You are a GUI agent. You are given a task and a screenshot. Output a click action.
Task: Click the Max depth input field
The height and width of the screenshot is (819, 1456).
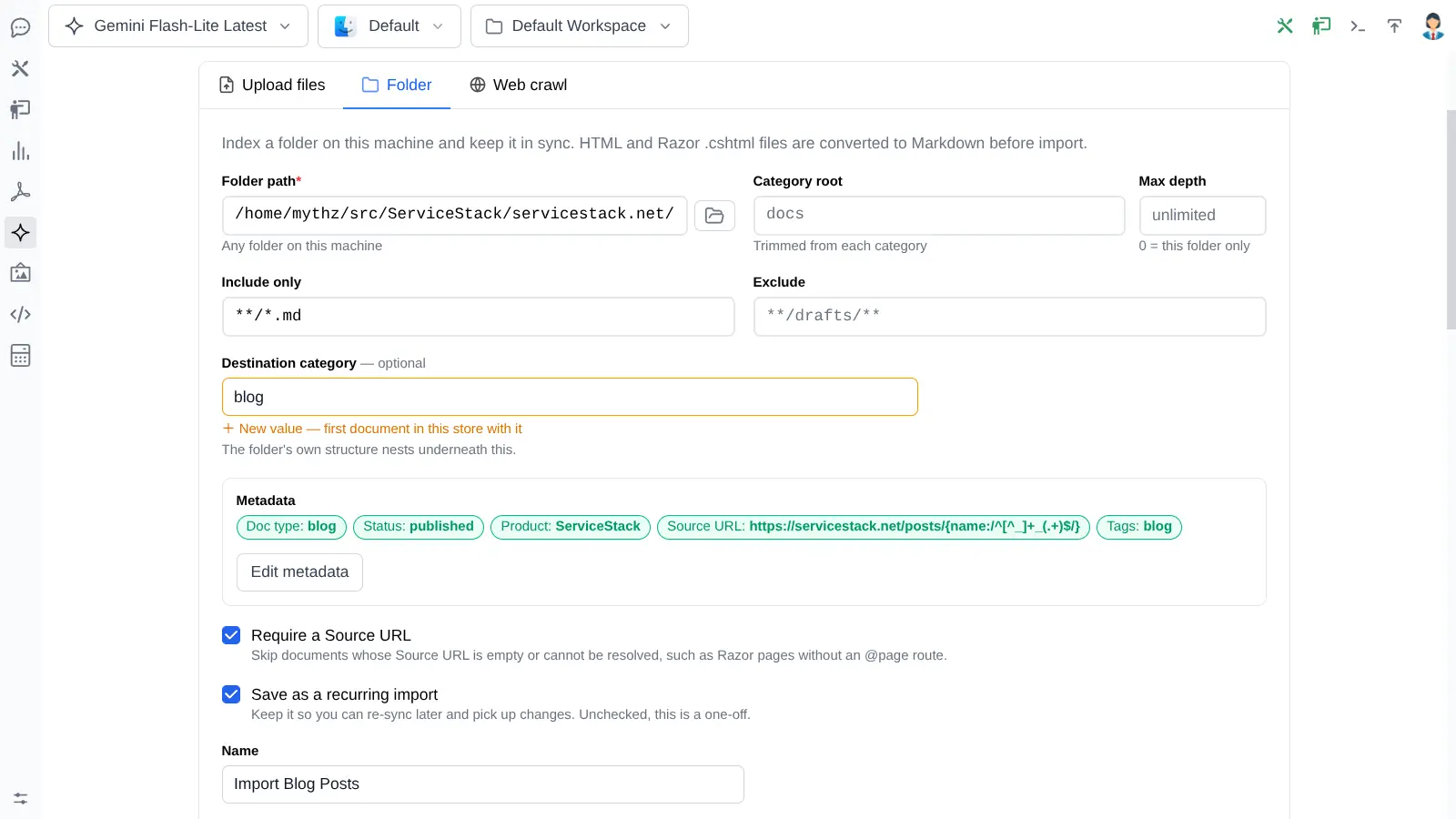pyautogui.click(x=1203, y=216)
